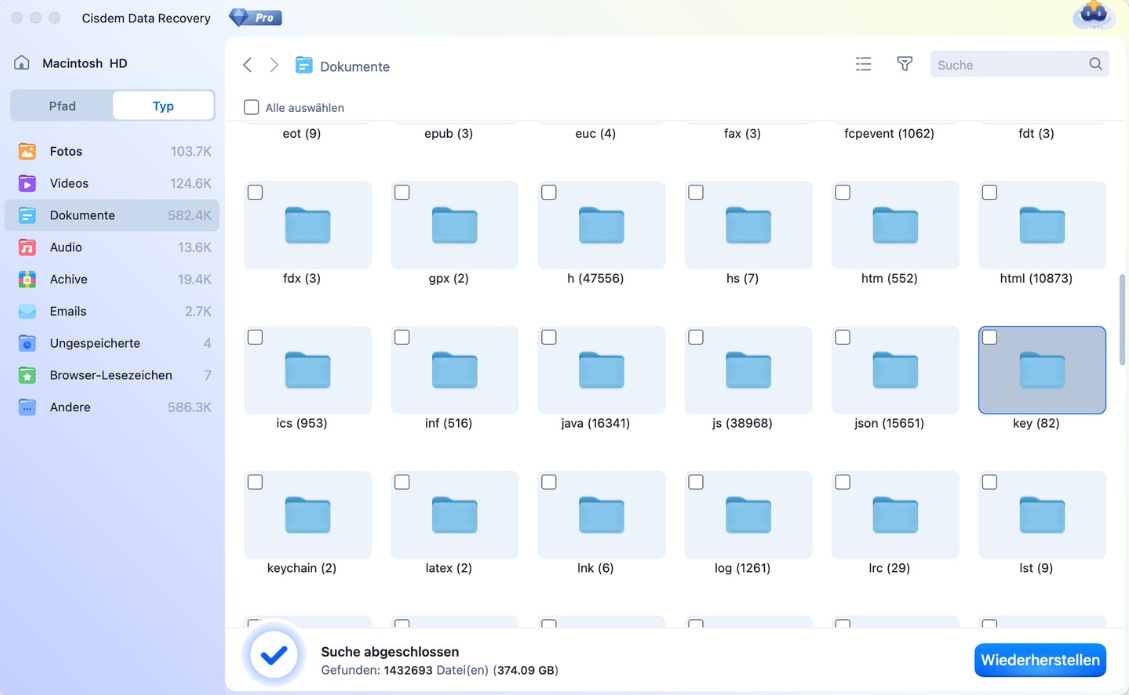Go back with the left chevron
Image resolution: width=1129 pixels, height=695 pixels.
(x=248, y=65)
